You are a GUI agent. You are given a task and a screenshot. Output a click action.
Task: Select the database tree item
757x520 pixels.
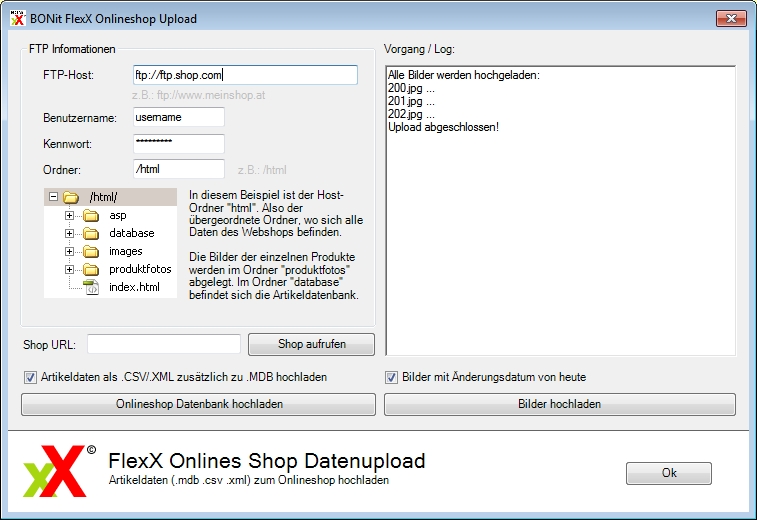point(131,233)
